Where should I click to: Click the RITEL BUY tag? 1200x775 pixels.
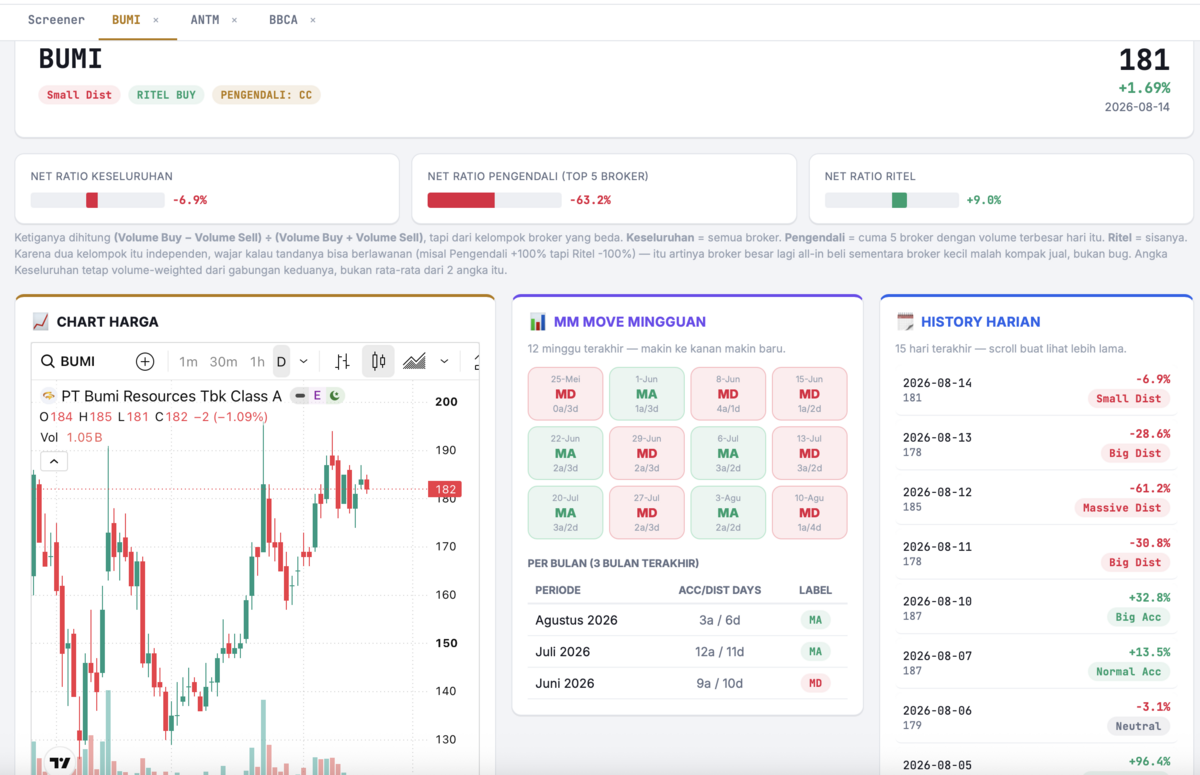tap(166, 95)
